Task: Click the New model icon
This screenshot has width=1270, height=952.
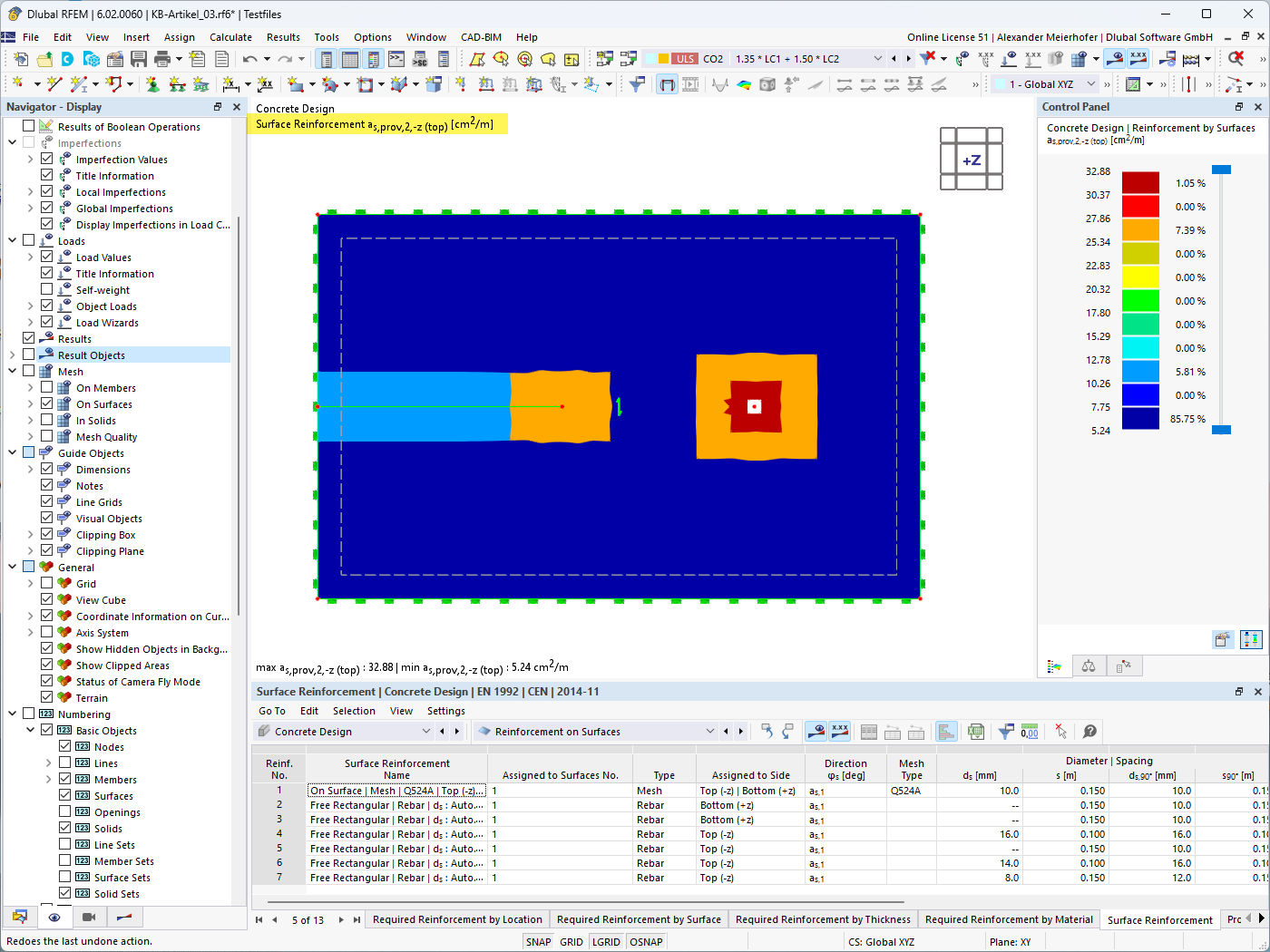Action: [x=21, y=59]
